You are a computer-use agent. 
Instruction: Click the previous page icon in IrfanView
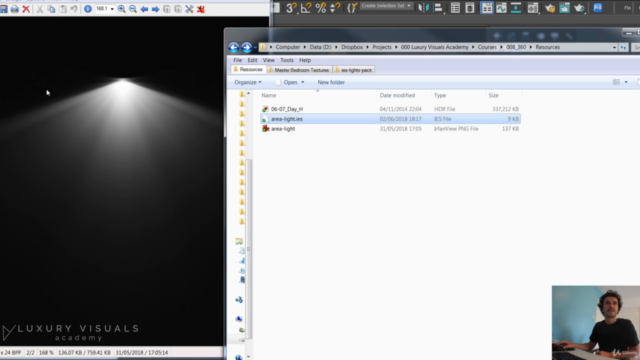(167, 9)
